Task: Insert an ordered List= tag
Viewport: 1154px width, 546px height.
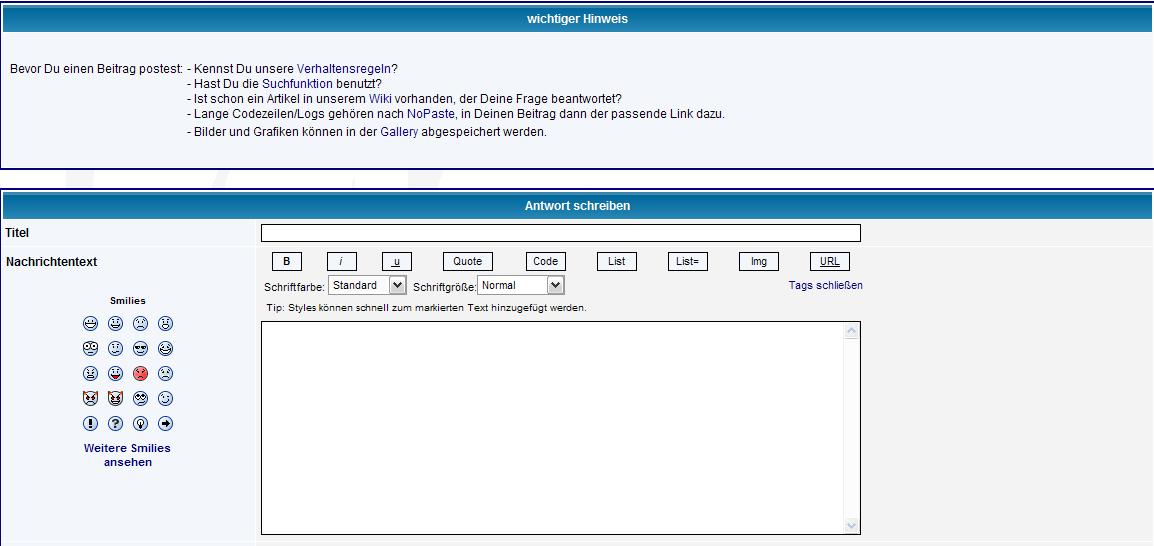Action: [688, 261]
